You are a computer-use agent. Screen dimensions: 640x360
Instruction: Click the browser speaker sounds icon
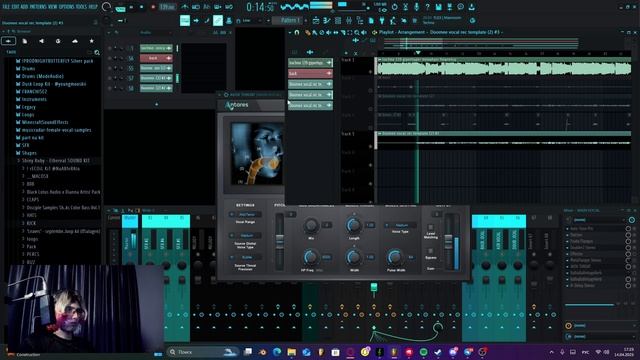click(x=41, y=41)
